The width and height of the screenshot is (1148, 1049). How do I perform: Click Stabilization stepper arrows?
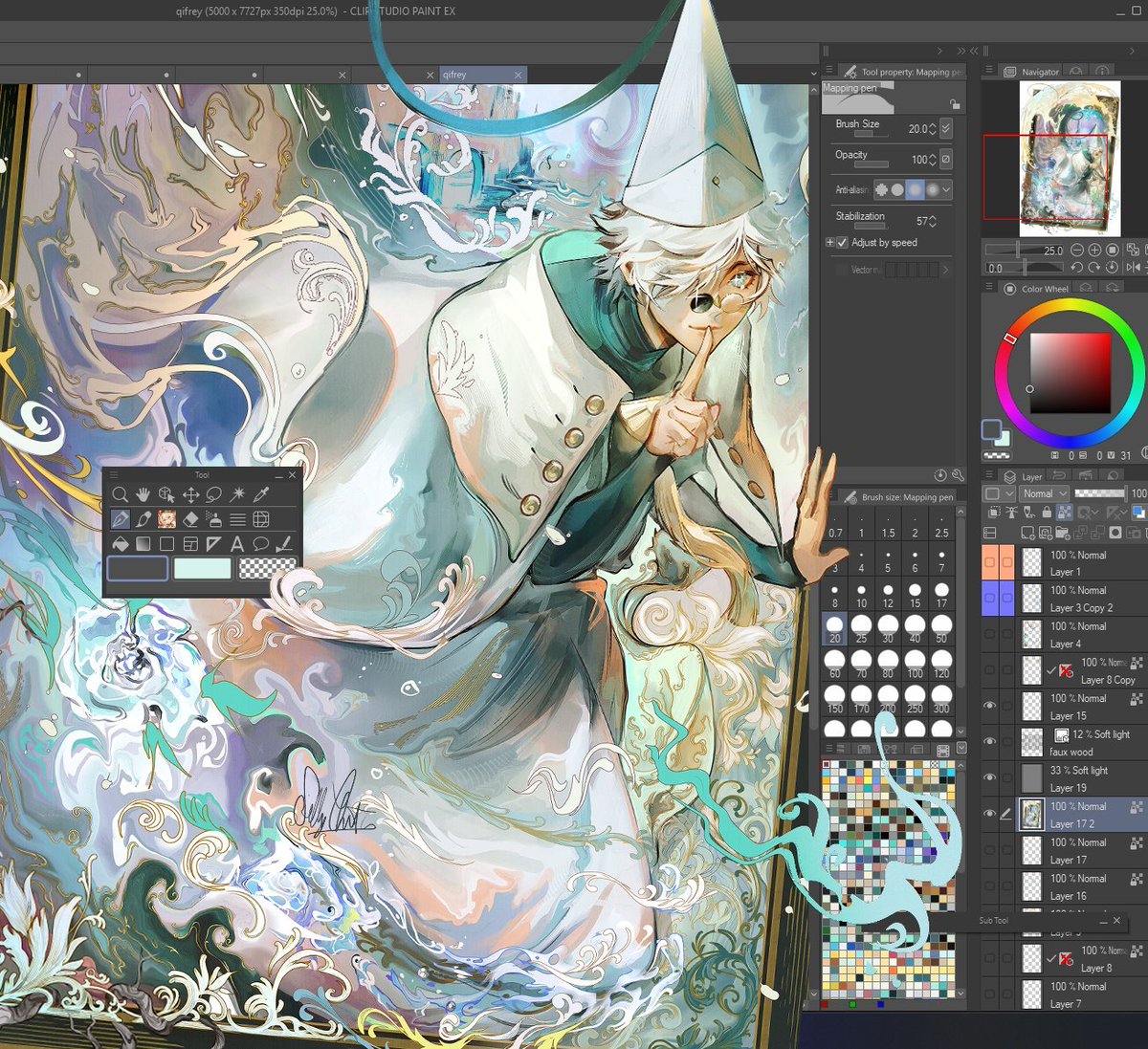(933, 221)
